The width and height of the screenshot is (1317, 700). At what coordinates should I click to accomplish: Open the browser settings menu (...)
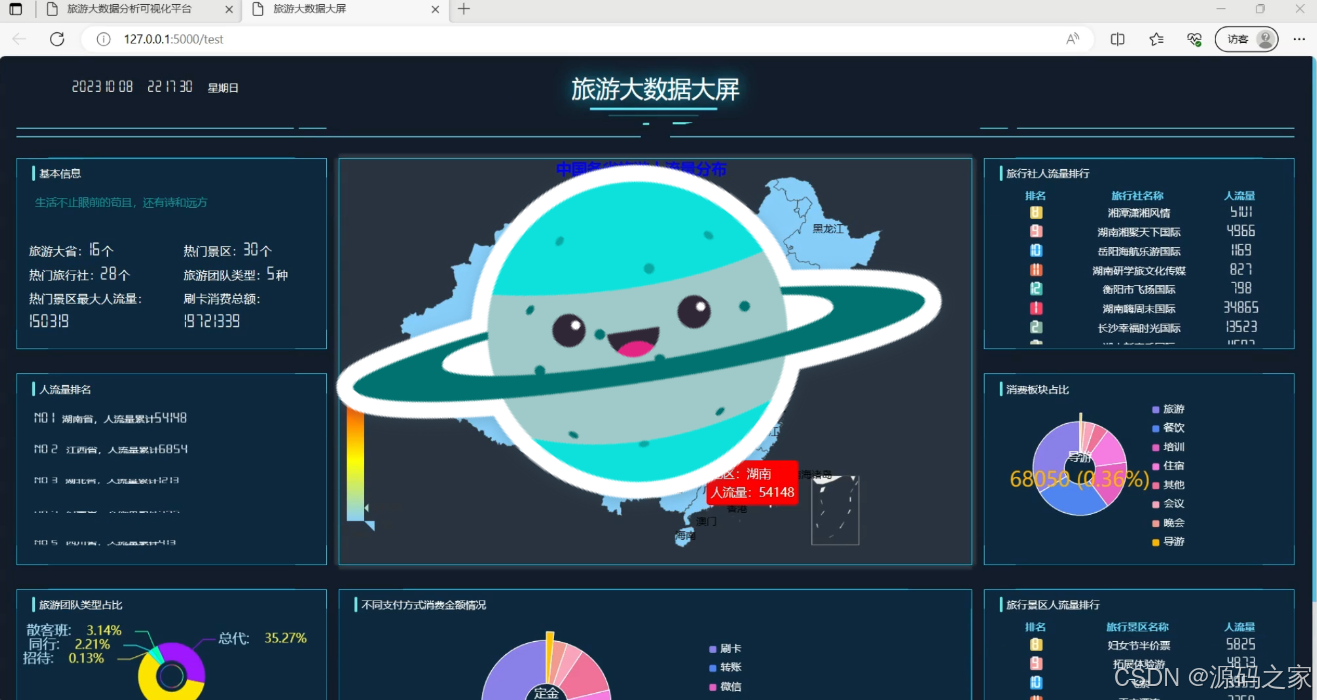click(1298, 38)
